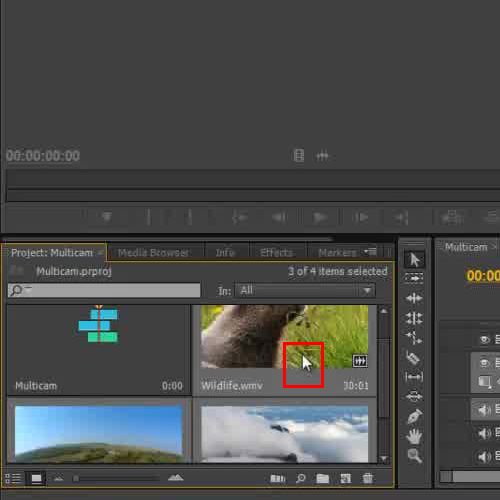Mute the bottom audio track speaker
The height and width of the screenshot is (500, 500).
coord(485,457)
